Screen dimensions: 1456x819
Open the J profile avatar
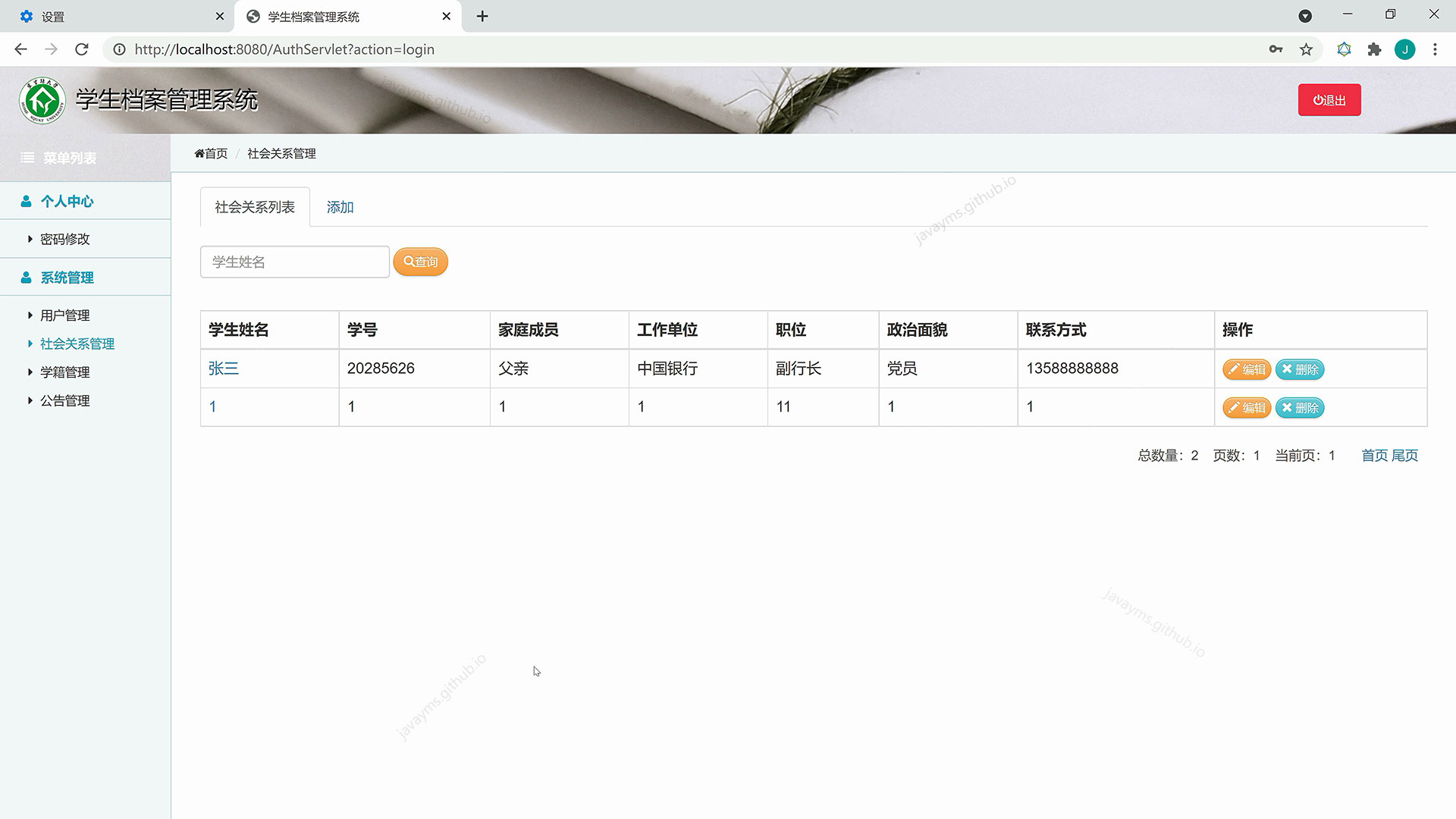tap(1404, 49)
